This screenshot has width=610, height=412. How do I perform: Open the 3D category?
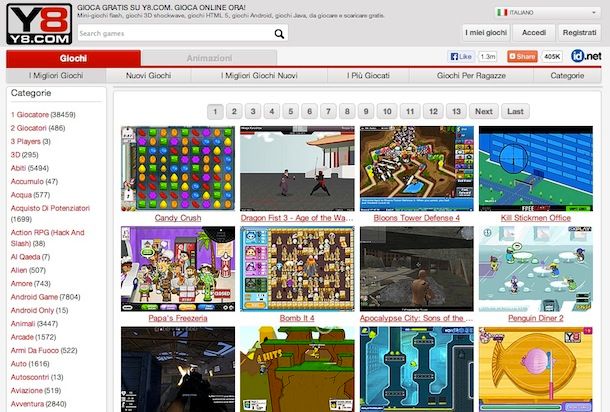click(16, 155)
